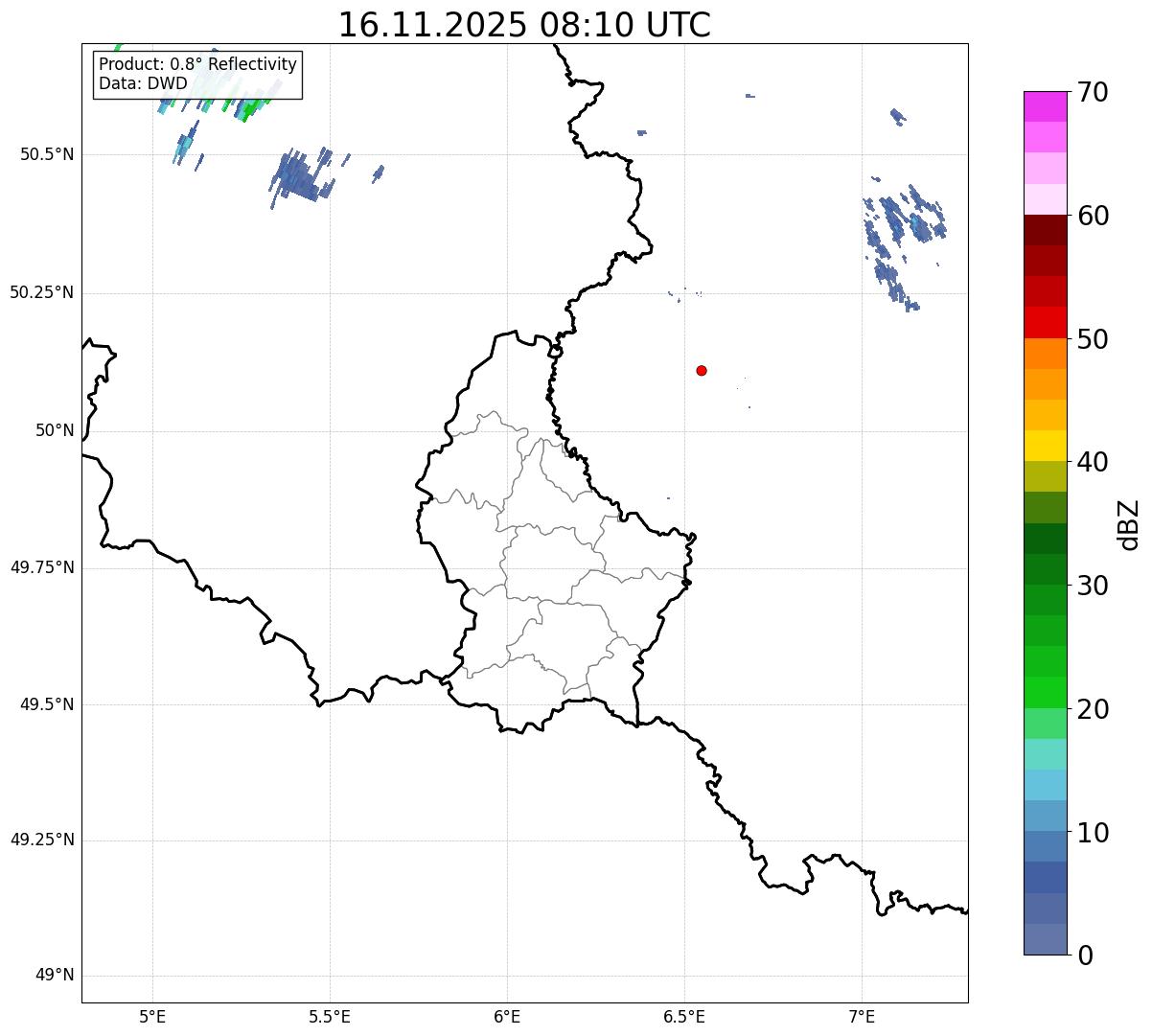This screenshot has width=1152, height=1036.
Task: Click the latitude label "49.5°N"
Action: (47, 704)
